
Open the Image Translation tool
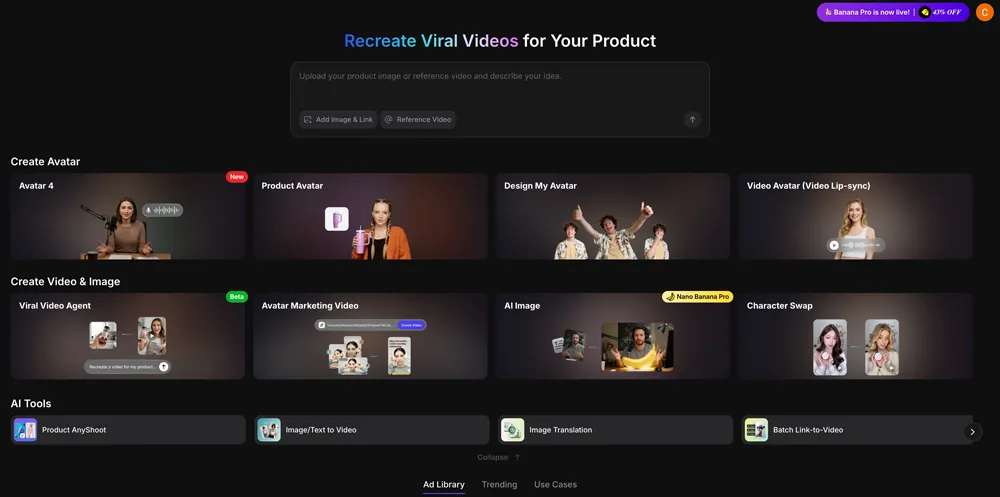pyautogui.click(x=615, y=430)
